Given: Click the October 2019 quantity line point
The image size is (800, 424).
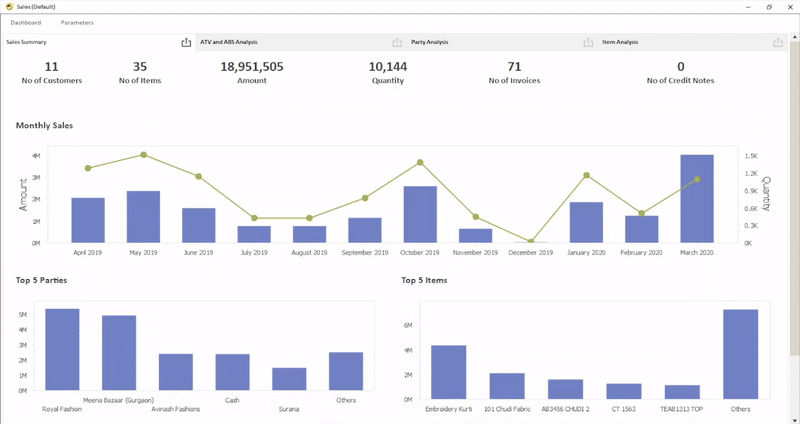Looking at the screenshot, I should click(420, 162).
